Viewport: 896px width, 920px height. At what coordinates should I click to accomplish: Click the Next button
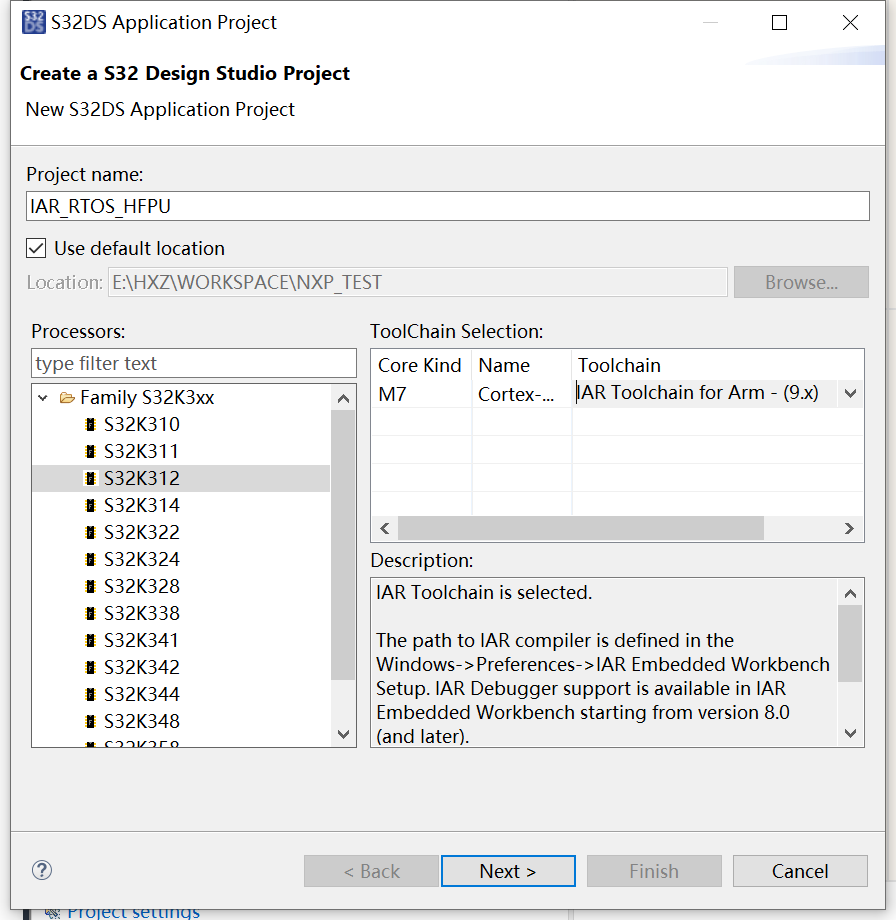point(508,871)
